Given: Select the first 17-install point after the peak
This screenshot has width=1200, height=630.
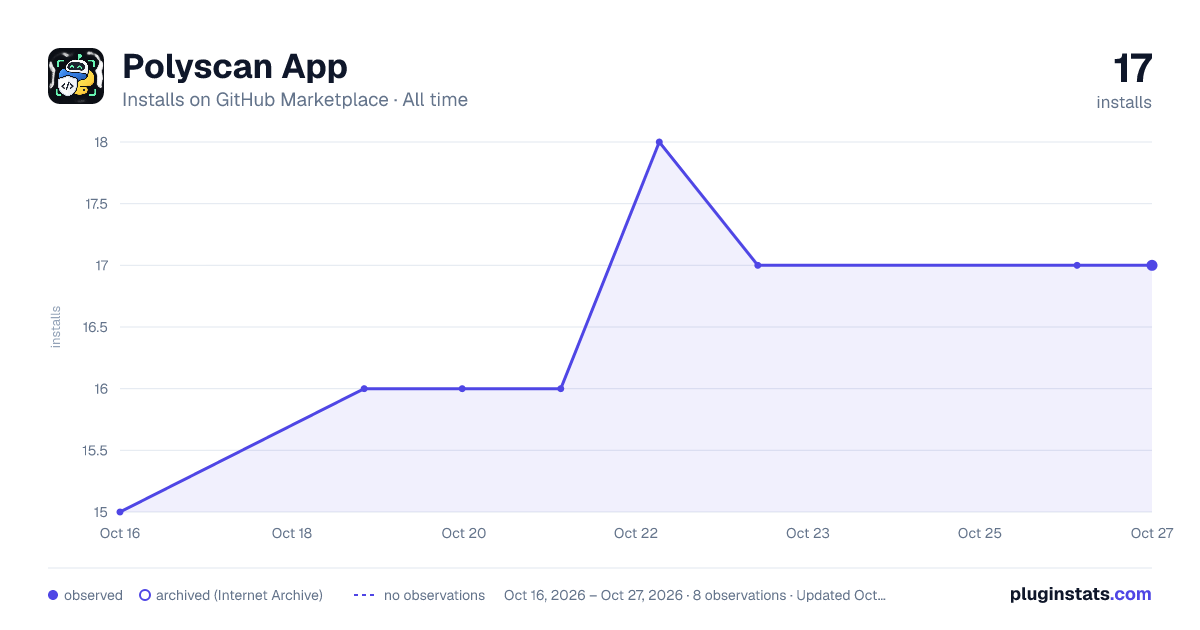Looking at the screenshot, I should (758, 265).
